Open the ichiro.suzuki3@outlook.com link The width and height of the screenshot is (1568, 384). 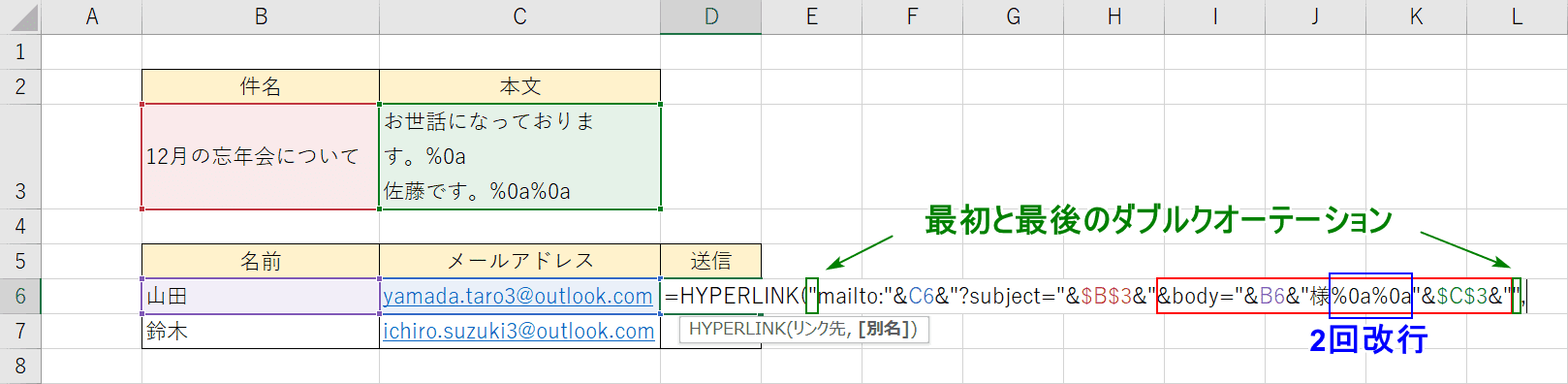click(x=518, y=331)
